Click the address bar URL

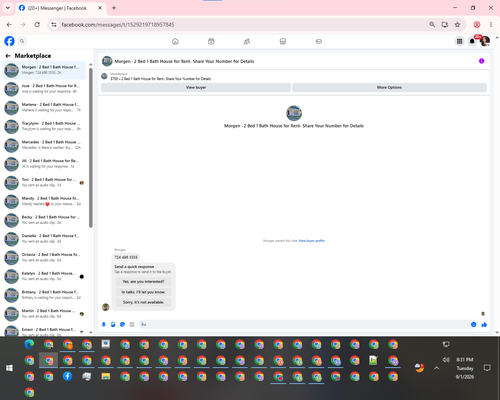click(118, 25)
